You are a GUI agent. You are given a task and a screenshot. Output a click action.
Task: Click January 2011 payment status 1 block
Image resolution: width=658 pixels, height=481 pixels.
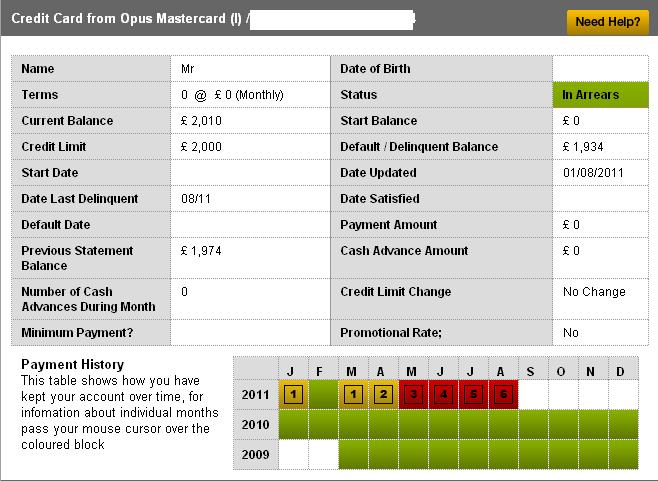[x=293, y=394]
